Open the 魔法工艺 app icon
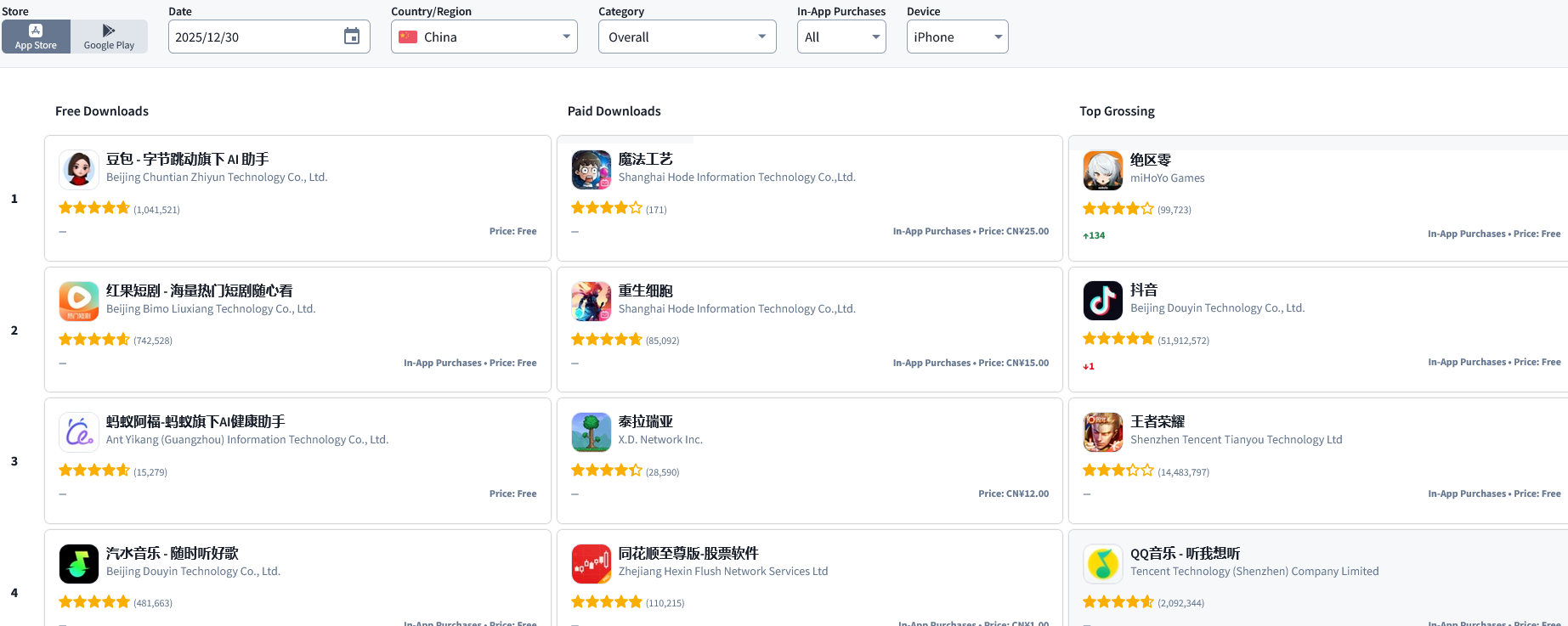 pyautogui.click(x=592, y=169)
